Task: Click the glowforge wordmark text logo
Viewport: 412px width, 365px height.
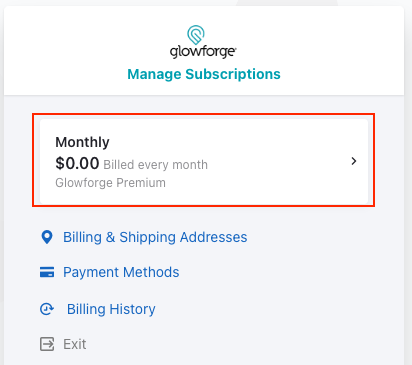Action: tap(203, 52)
